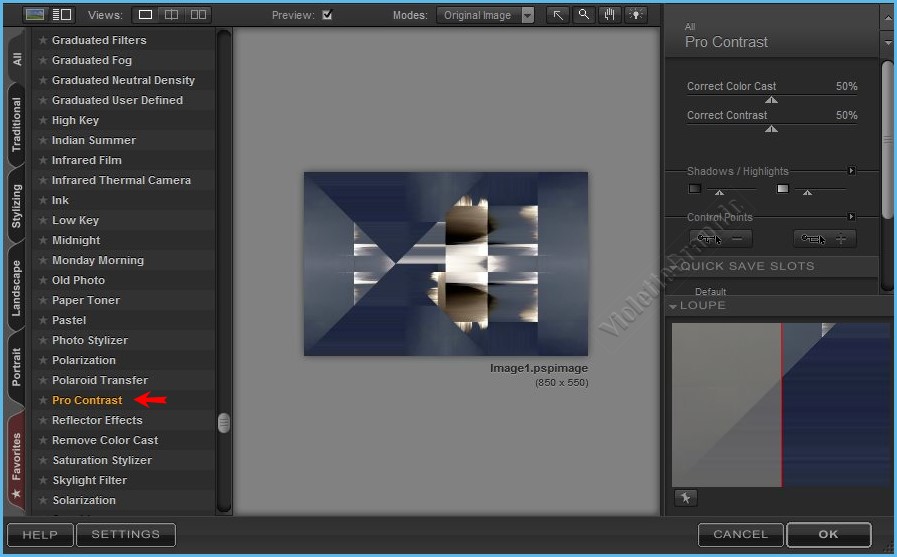Image resolution: width=897 pixels, height=557 pixels.
Task: Collapse the Loupe panel
Action: pos(674,306)
